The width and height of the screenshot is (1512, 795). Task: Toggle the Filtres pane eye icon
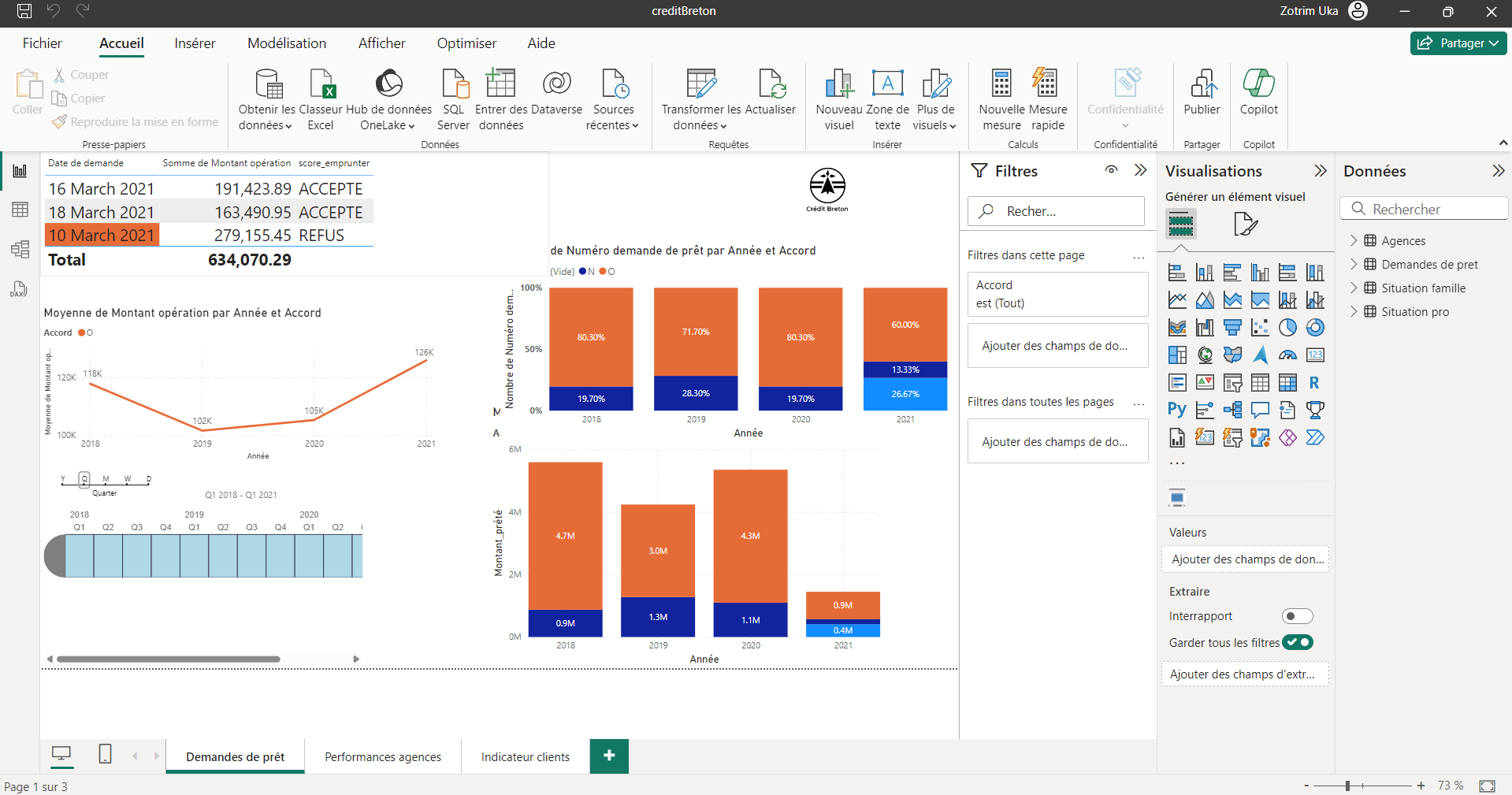click(1111, 170)
